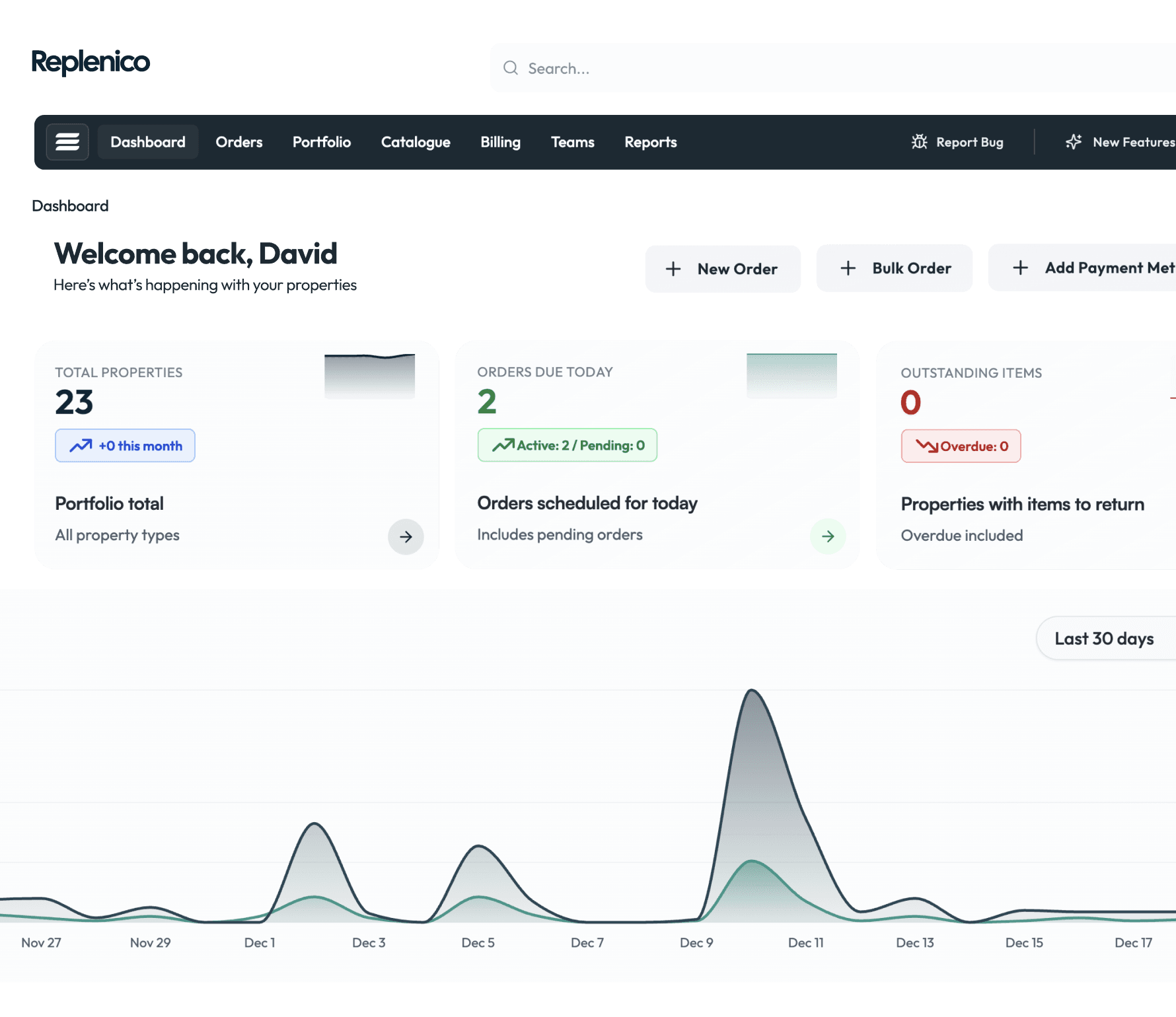Click the Orders Due Today sparkline
The image size is (1176, 1017).
coord(791,376)
